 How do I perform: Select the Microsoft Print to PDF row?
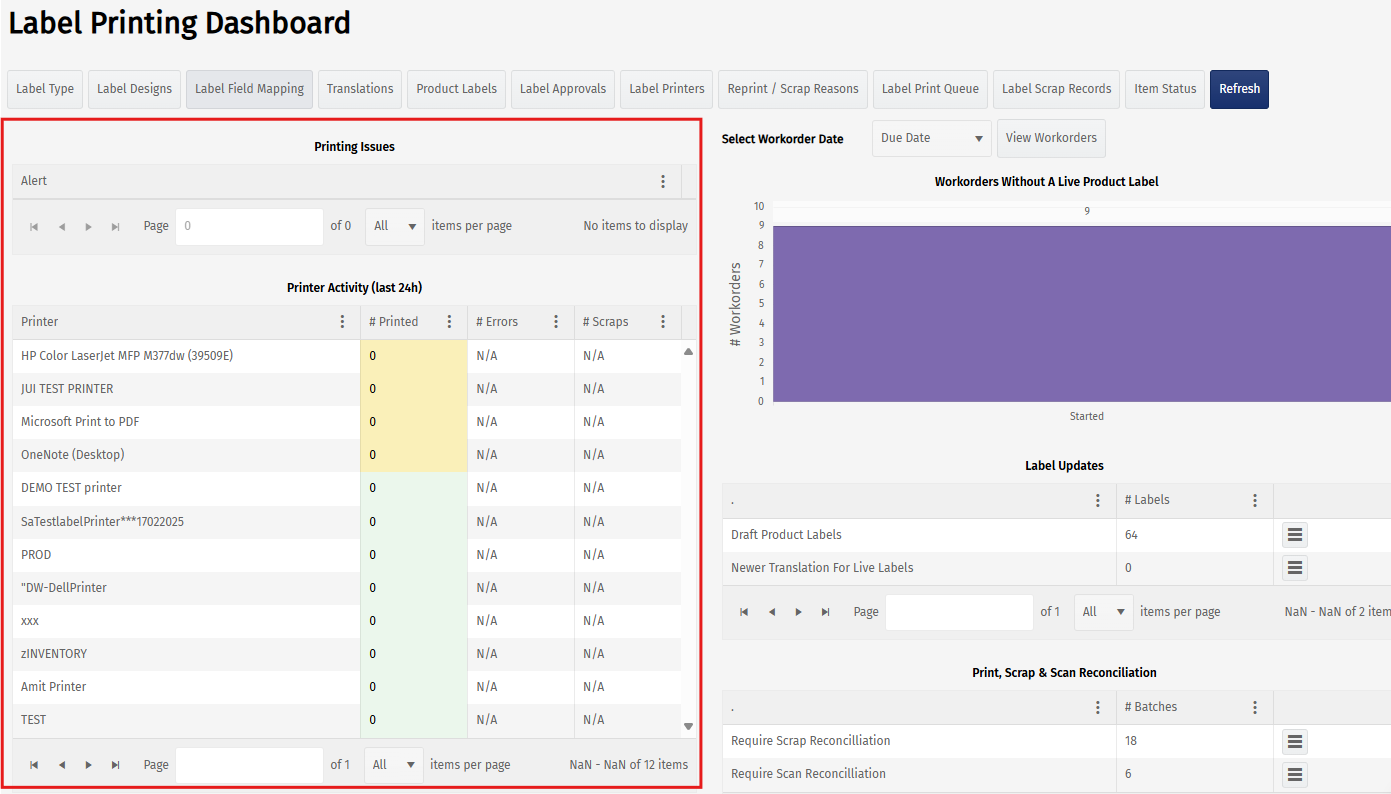(x=347, y=422)
